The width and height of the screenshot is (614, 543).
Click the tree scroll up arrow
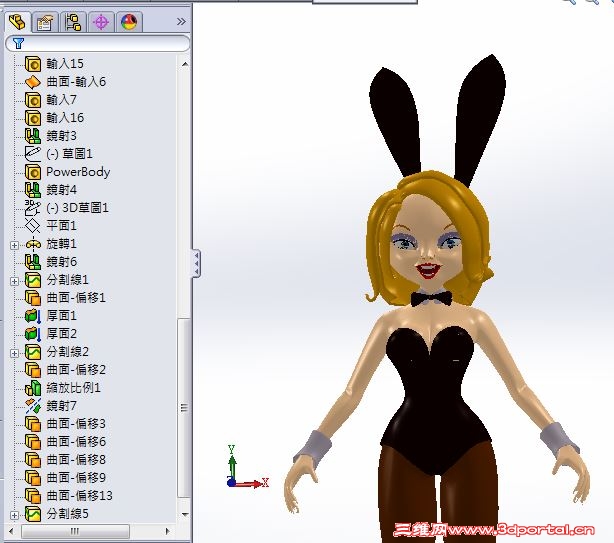[x=185, y=64]
